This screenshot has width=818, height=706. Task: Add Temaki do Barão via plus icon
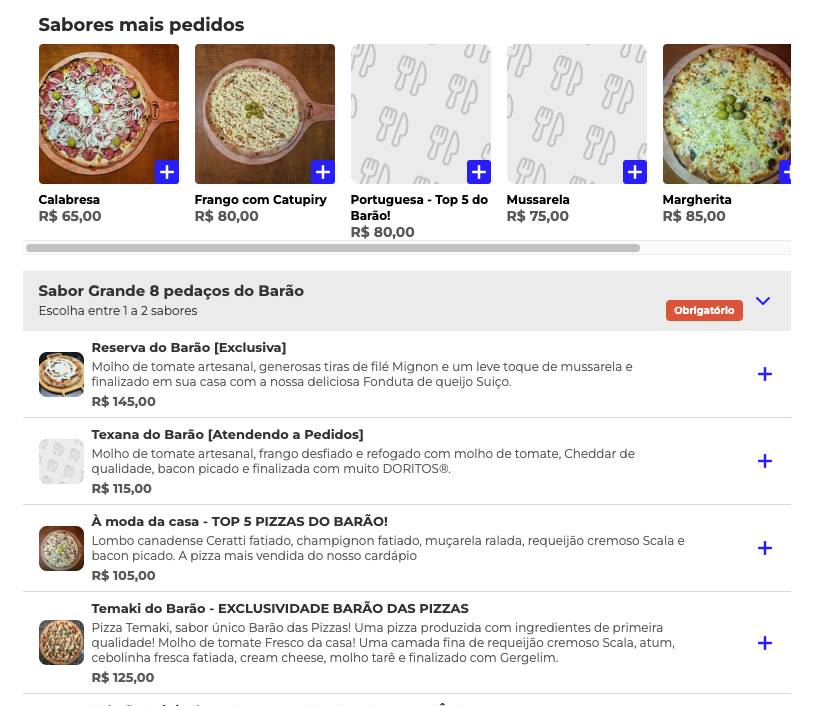(764, 645)
